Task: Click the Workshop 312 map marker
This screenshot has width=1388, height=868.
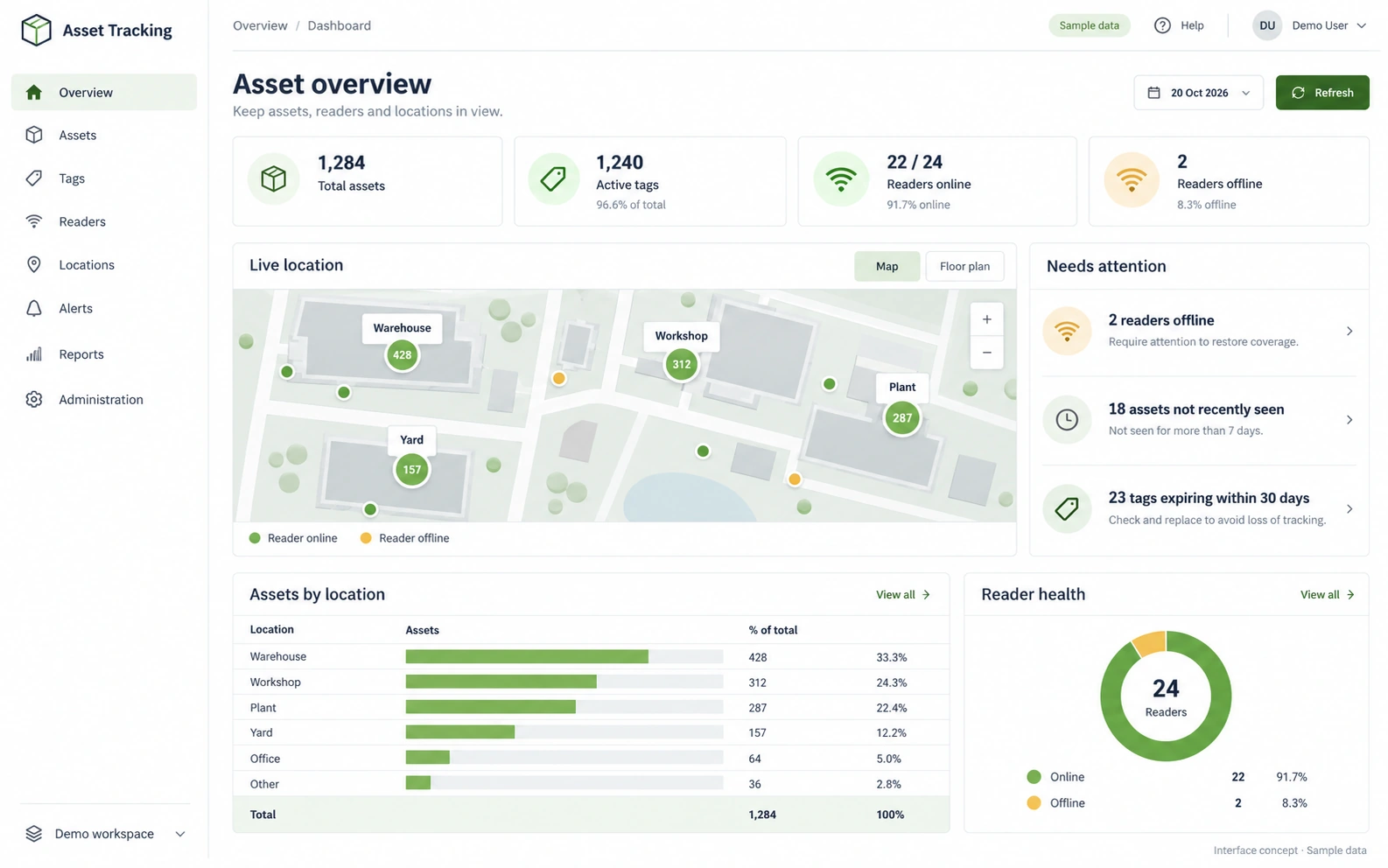Action: pos(681,364)
